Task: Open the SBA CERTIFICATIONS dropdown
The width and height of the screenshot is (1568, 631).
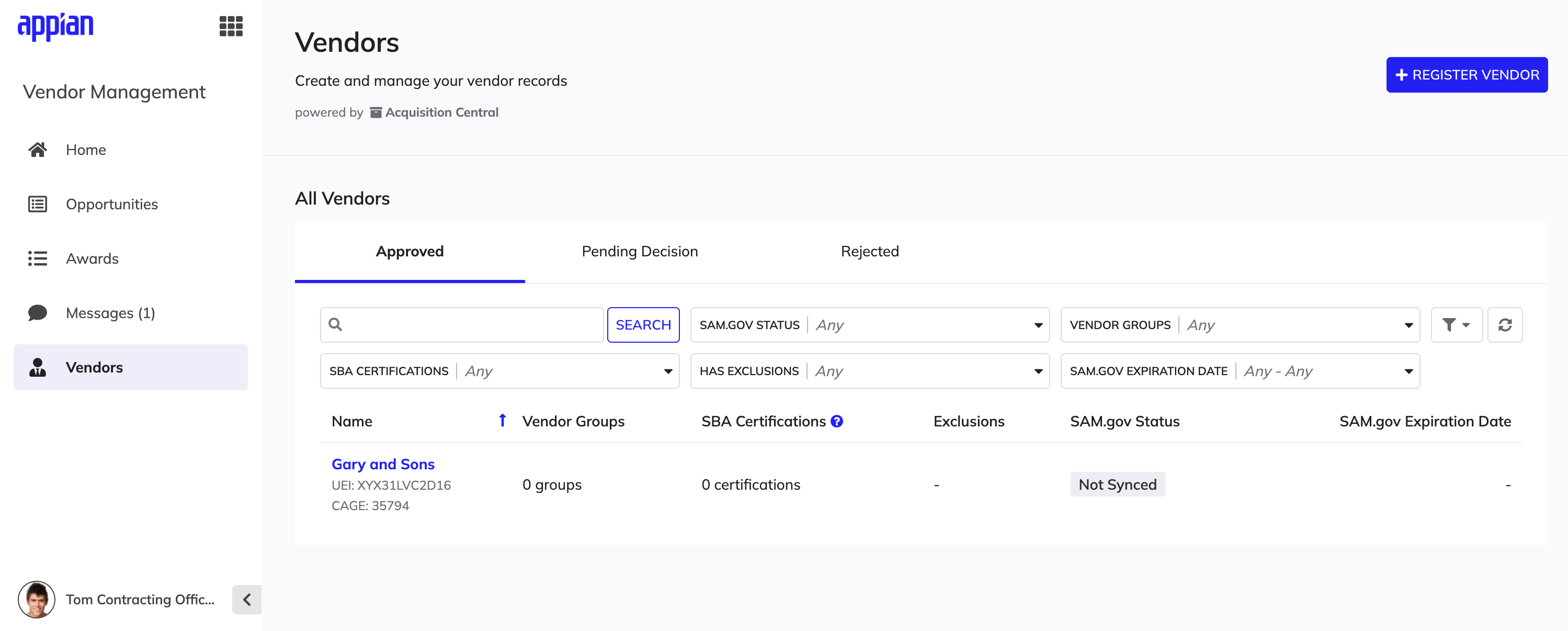Action: pos(499,371)
